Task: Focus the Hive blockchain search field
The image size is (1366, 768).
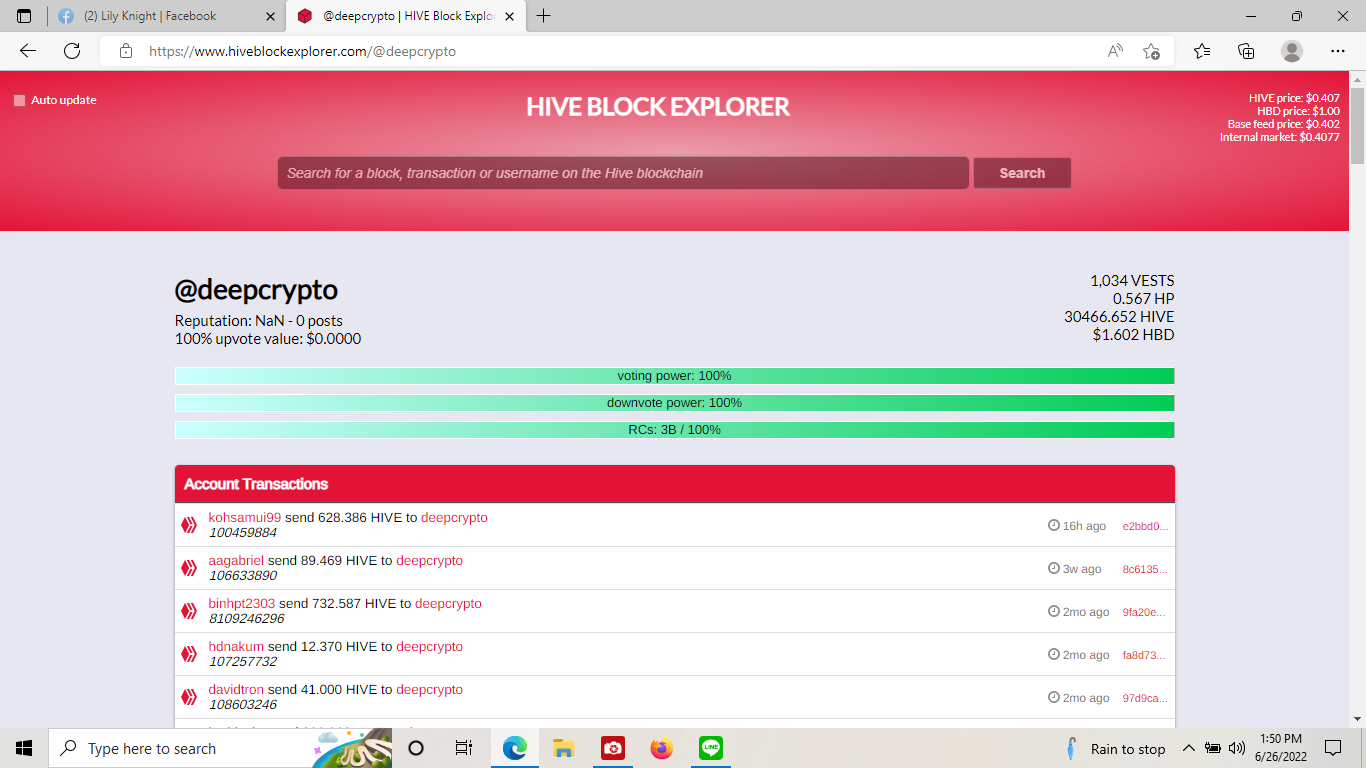Action: coord(623,173)
